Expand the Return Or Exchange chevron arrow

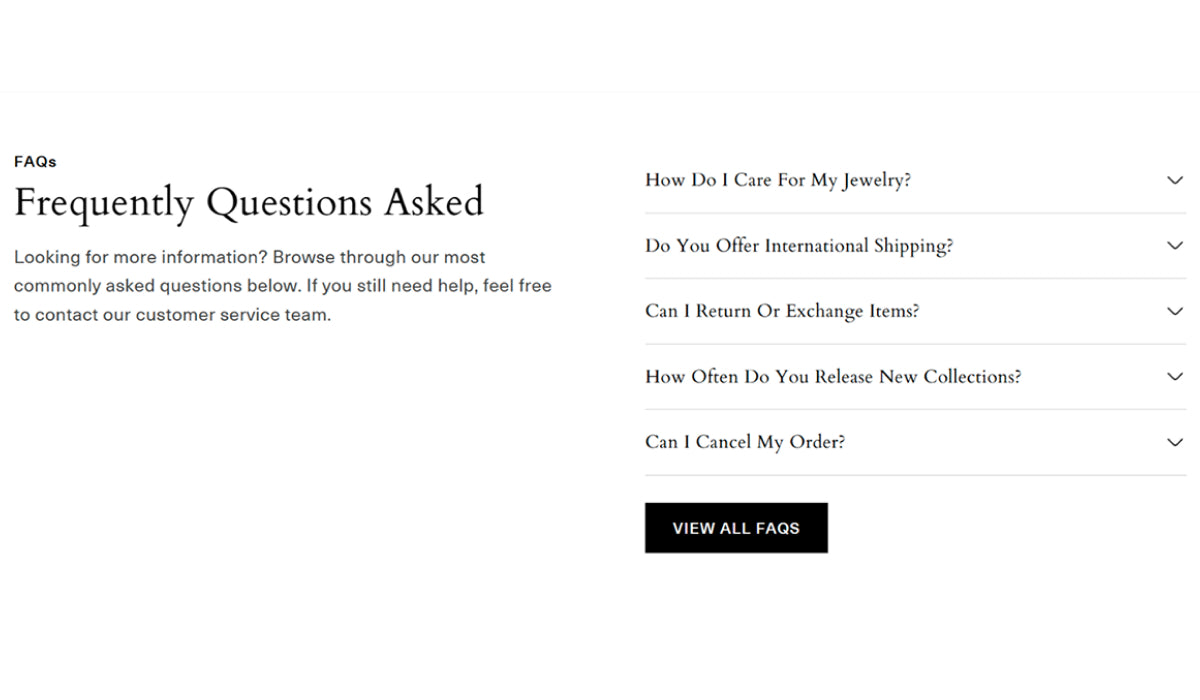coord(1175,311)
